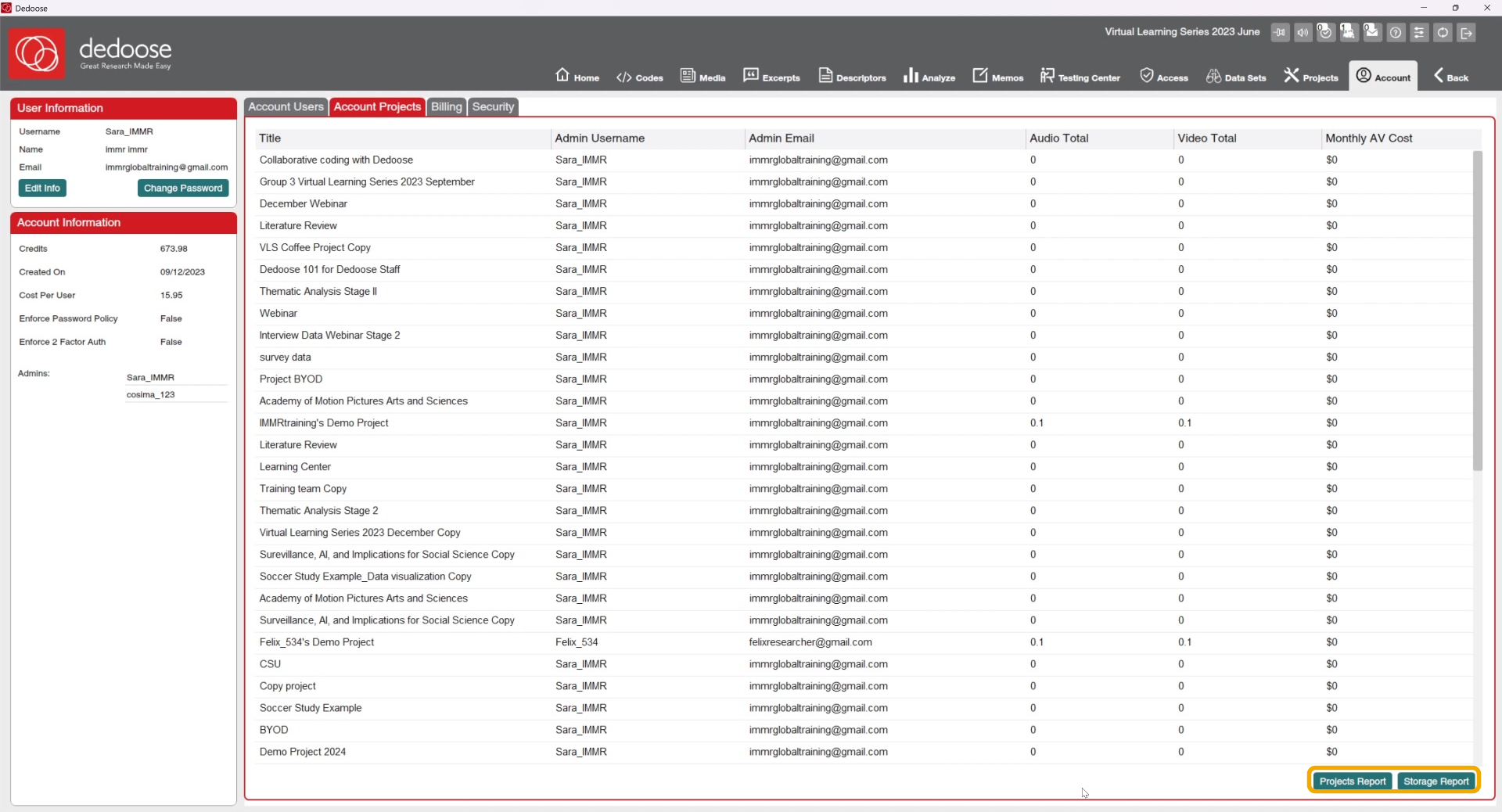The height and width of the screenshot is (812, 1502).
Task: Click the tasks checkmark clock icon
Action: 1325,31
